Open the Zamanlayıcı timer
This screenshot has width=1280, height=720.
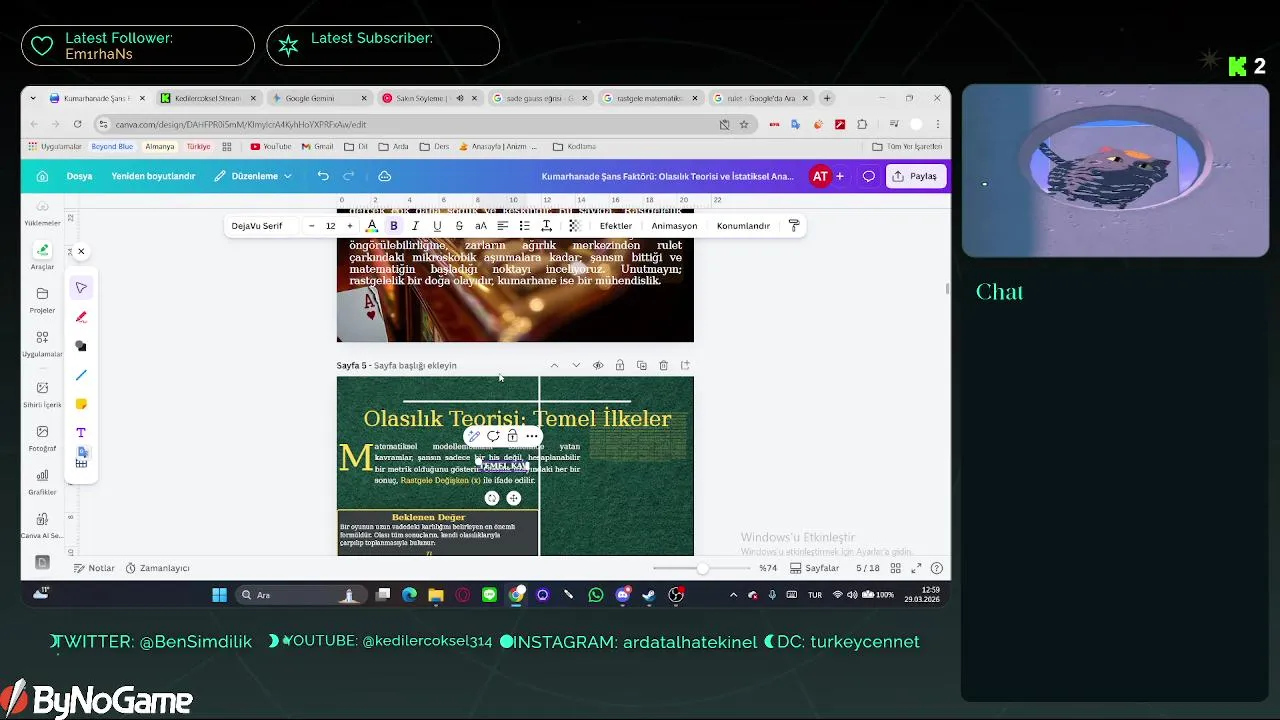coord(157,568)
